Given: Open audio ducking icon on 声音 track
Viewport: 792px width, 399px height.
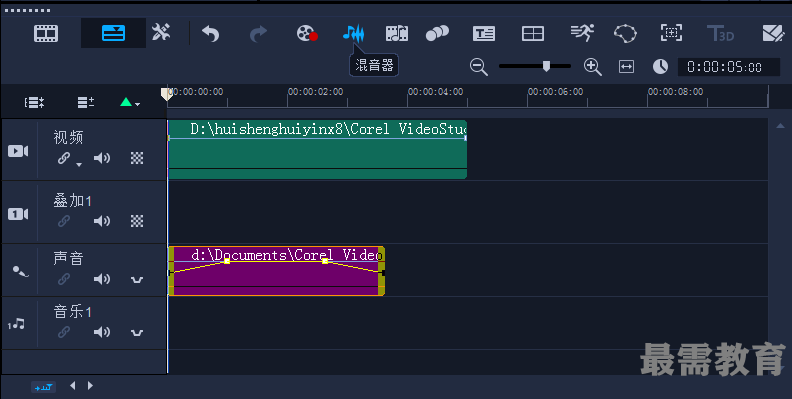Looking at the screenshot, I should click(x=137, y=280).
